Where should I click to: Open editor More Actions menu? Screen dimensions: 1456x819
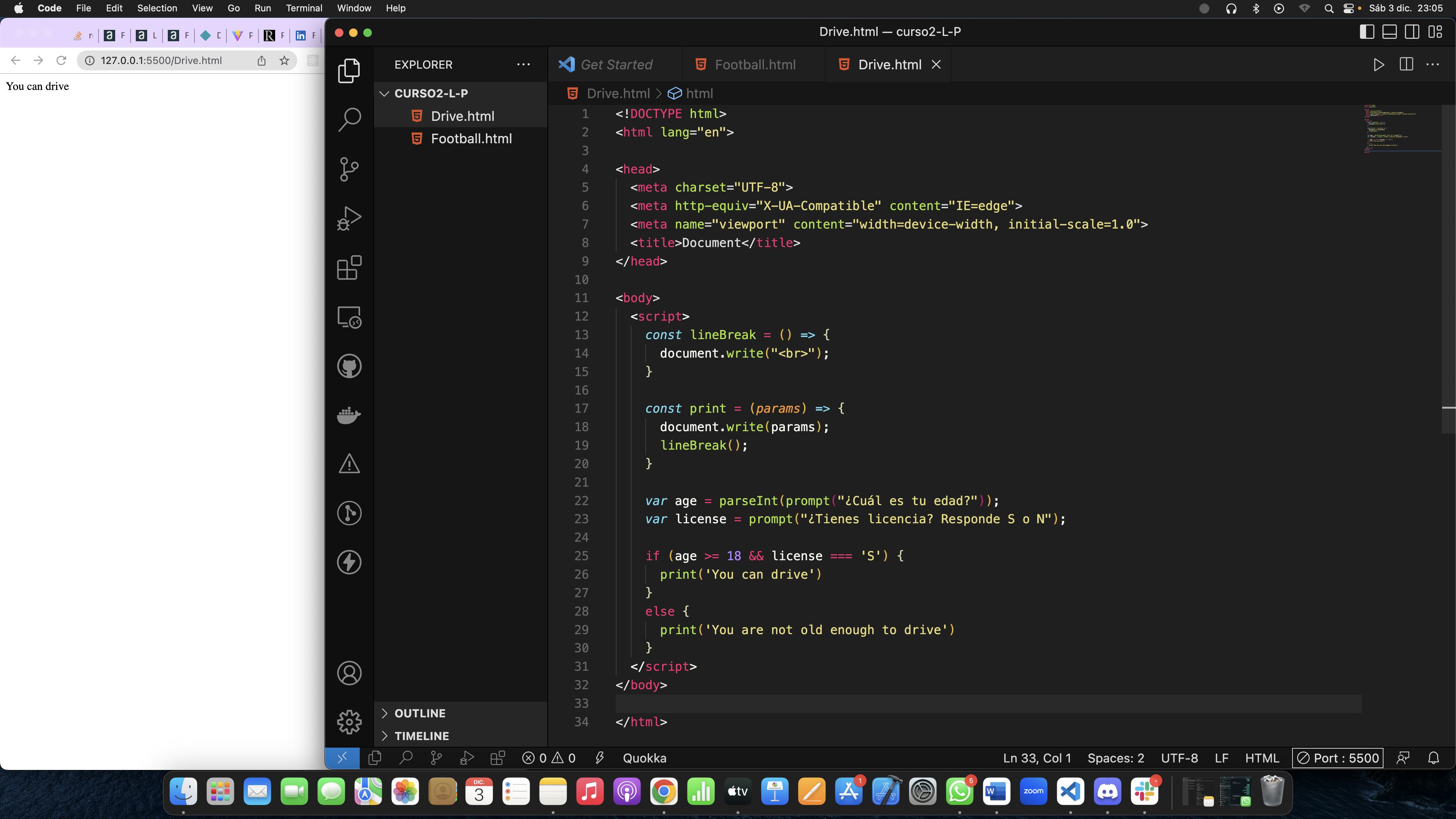point(1432,64)
